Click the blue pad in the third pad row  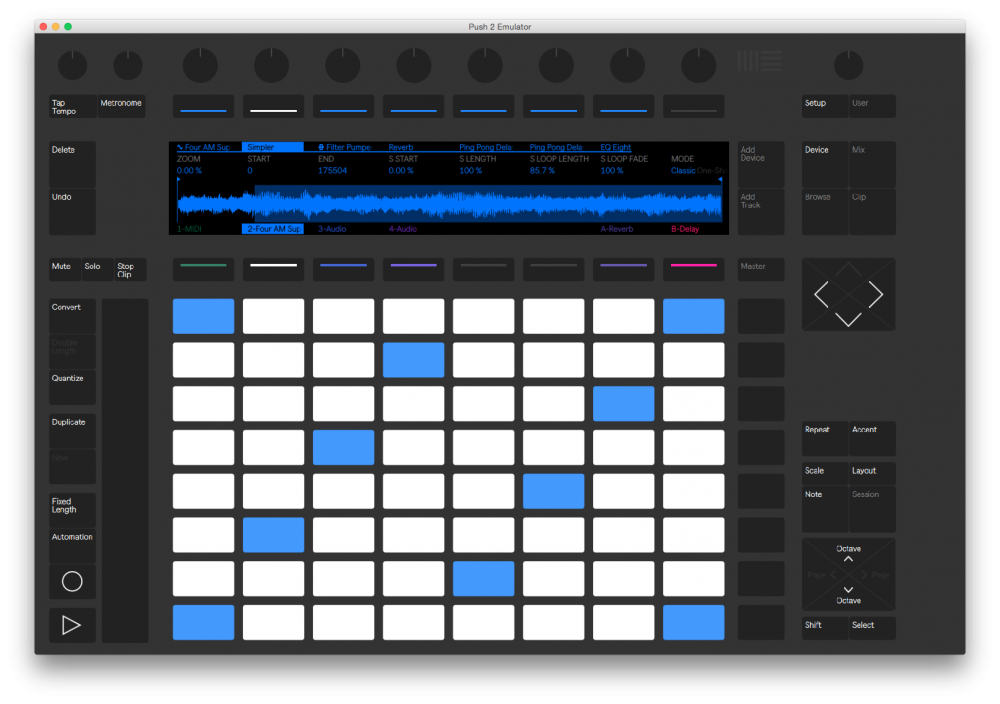coord(624,404)
